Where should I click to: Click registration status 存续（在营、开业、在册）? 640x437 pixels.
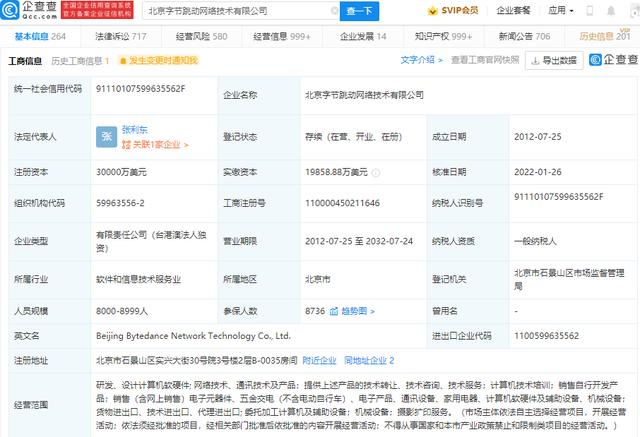click(x=354, y=137)
